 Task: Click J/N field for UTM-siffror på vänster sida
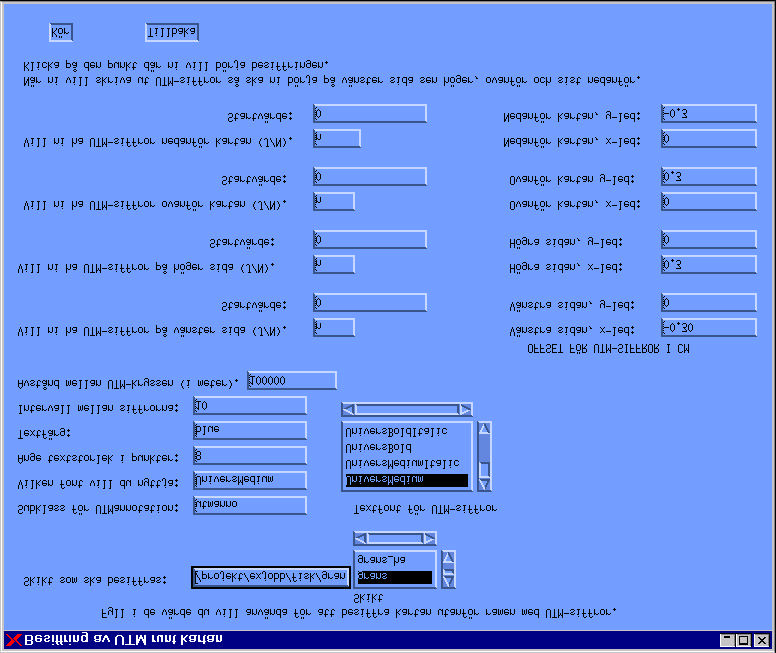334,327
